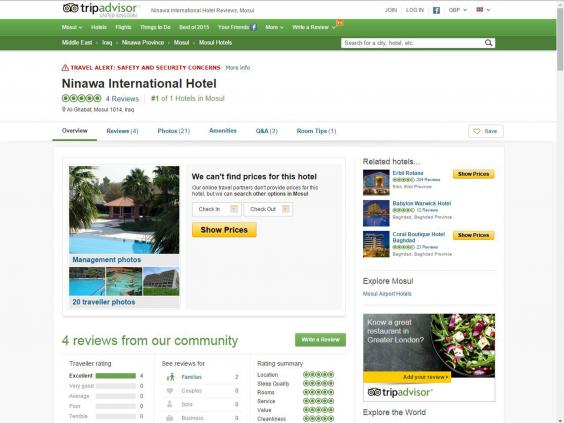Click 20 traveller photos link
This screenshot has width=564, height=423.
point(104,302)
